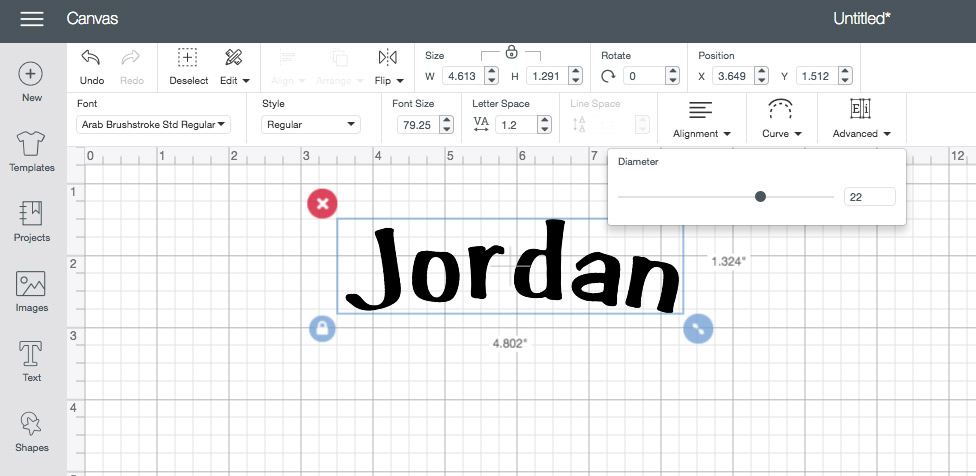The height and width of the screenshot is (476, 976).
Task: Click the resize handle on text box
Action: coord(698,329)
